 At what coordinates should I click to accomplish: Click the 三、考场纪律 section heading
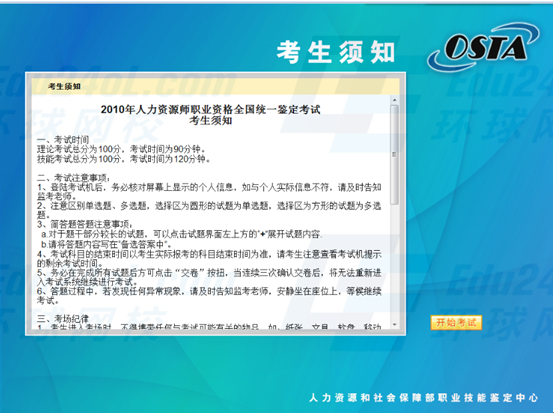point(63,319)
